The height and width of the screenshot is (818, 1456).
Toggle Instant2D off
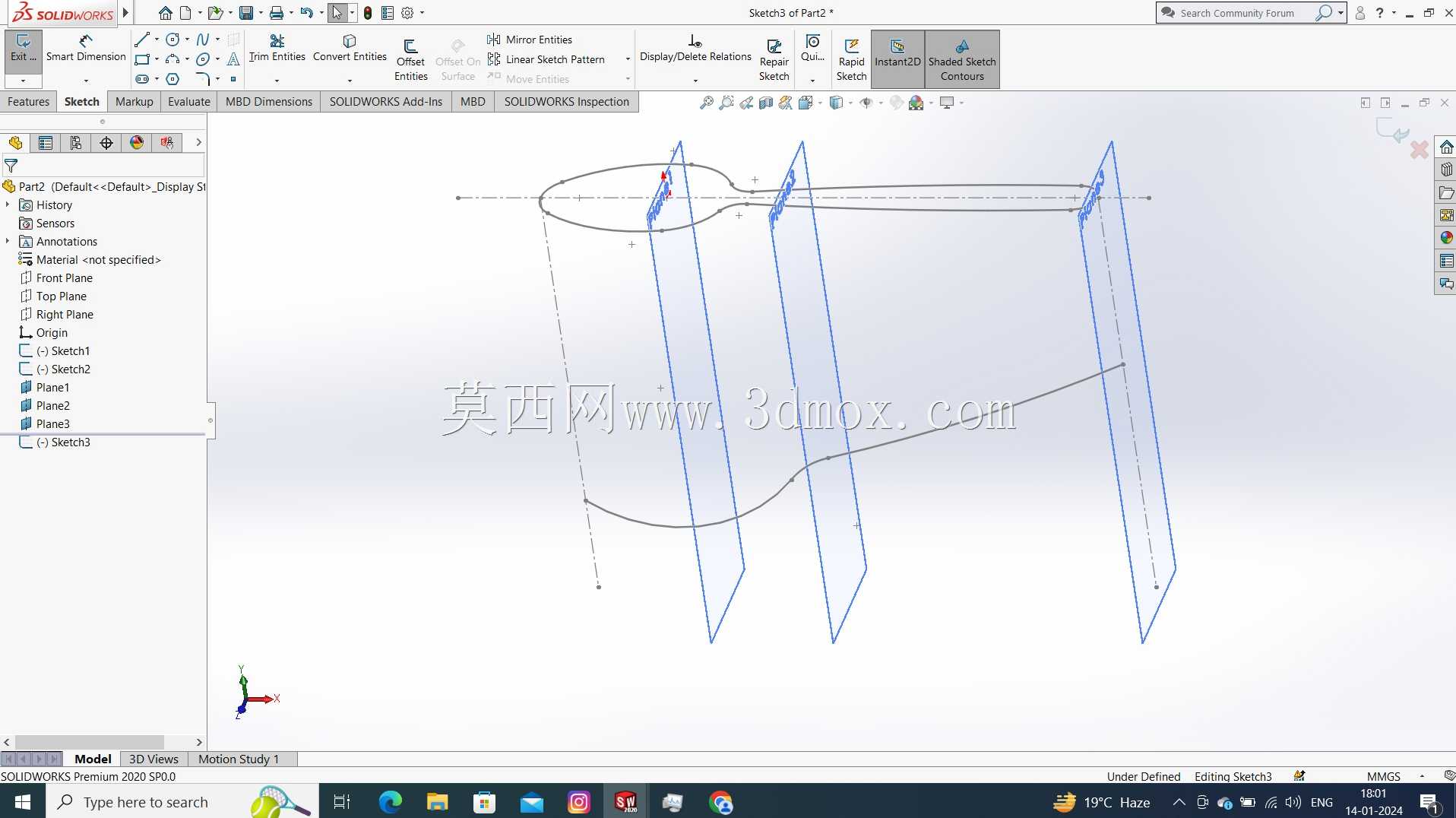pos(897,59)
